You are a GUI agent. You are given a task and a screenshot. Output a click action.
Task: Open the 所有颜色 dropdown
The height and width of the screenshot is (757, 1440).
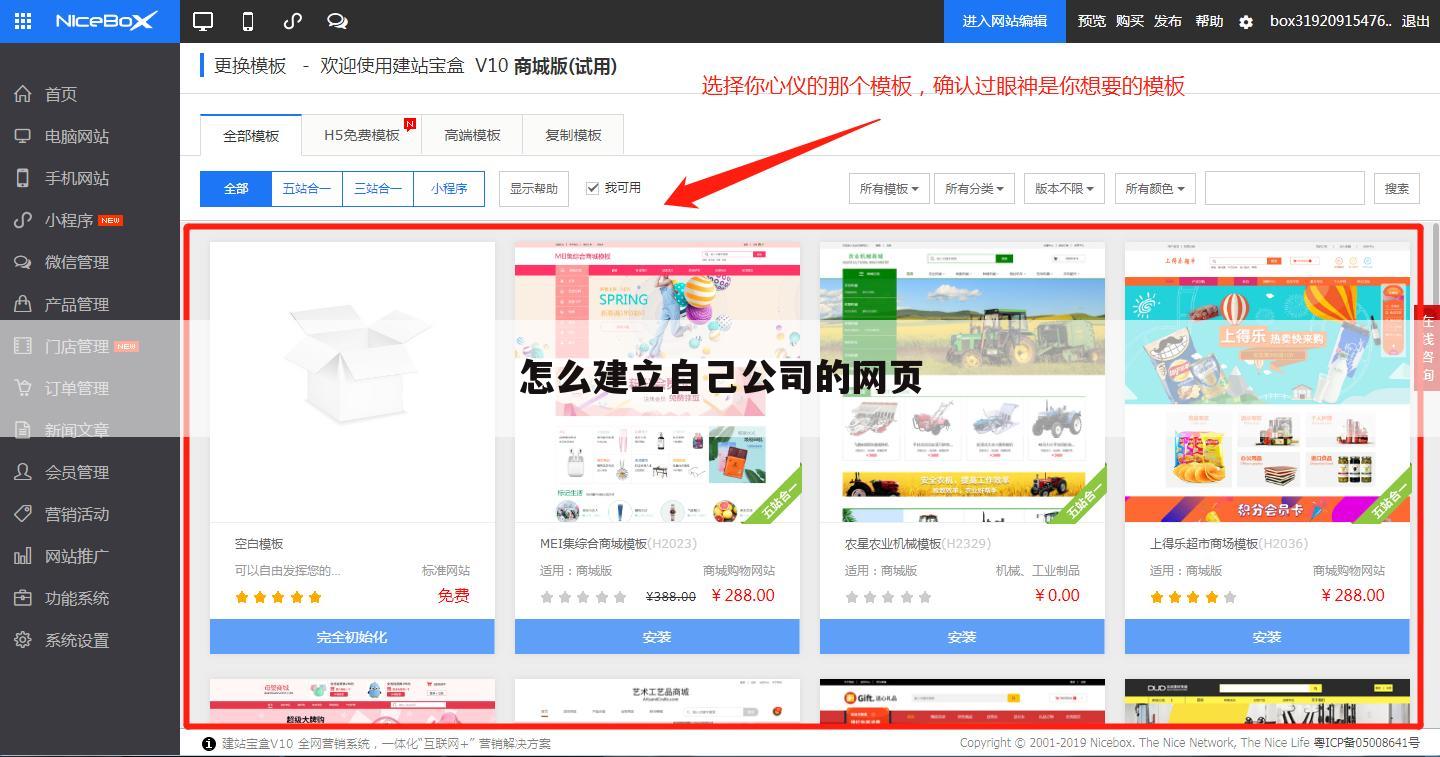(x=1154, y=188)
